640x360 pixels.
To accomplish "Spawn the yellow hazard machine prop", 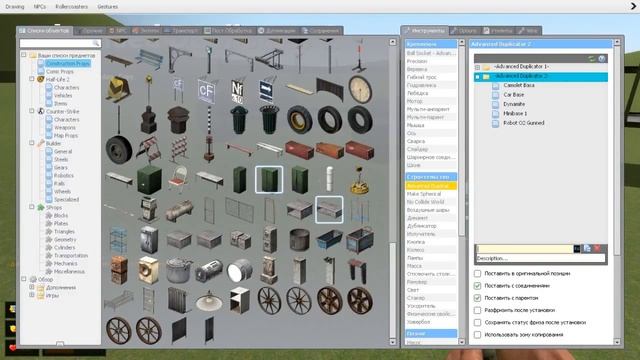I will (118, 89).
